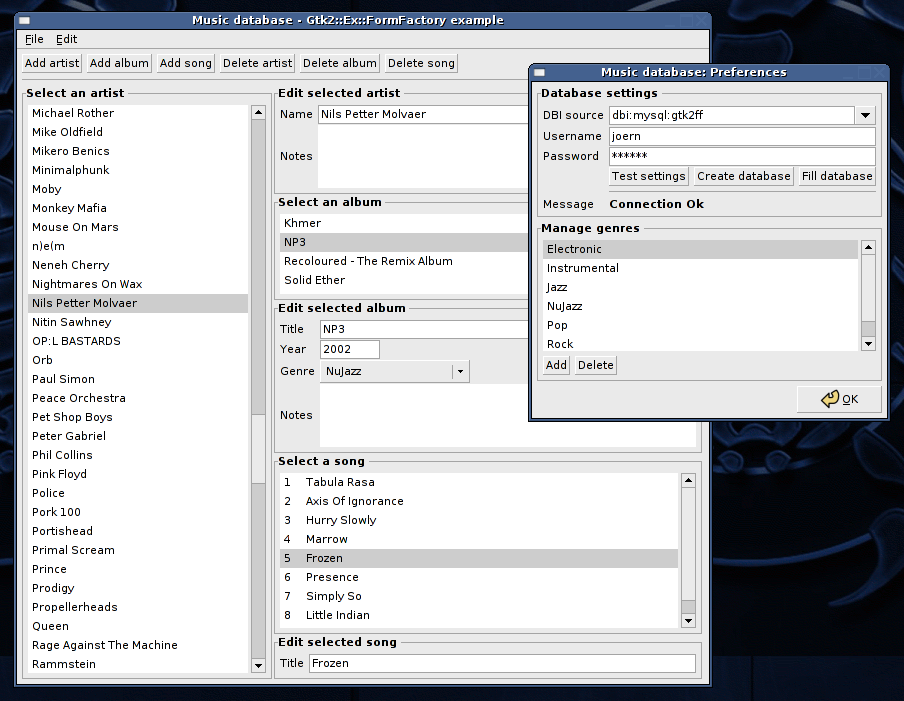
Task: Select artist Mike Oldfield
Action: 138,132
